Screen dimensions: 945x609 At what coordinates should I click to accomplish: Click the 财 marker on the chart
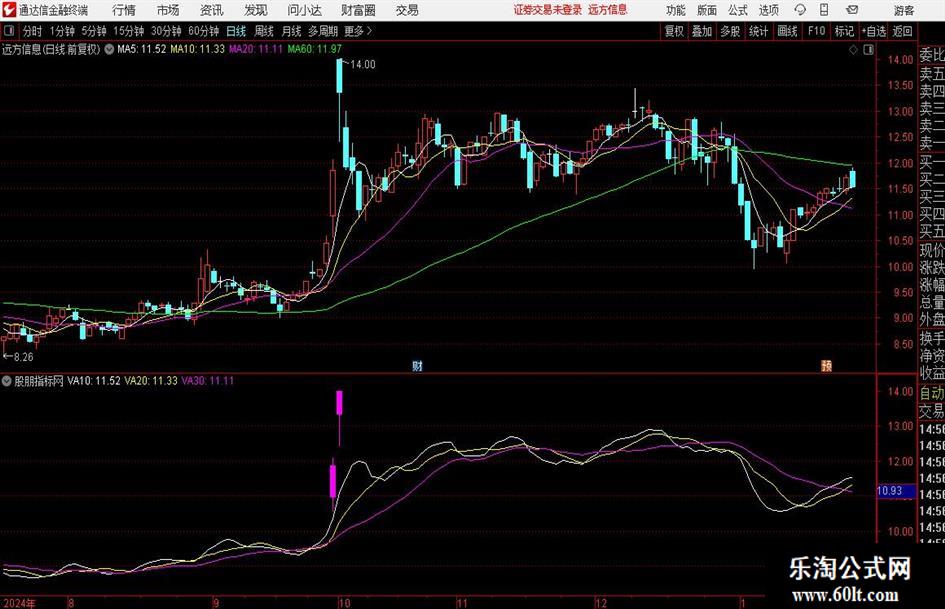click(x=417, y=365)
